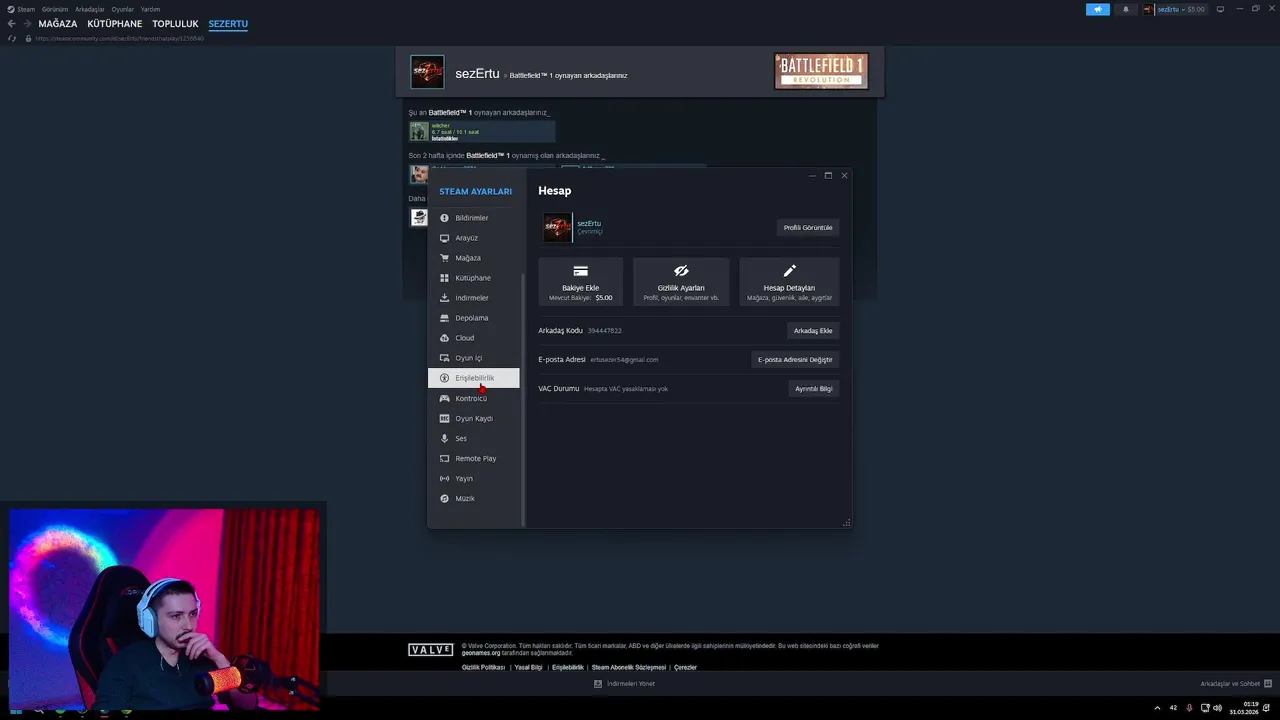
Task: Expand the system tray hidden icons chevron
Action: click(1158, 708)
